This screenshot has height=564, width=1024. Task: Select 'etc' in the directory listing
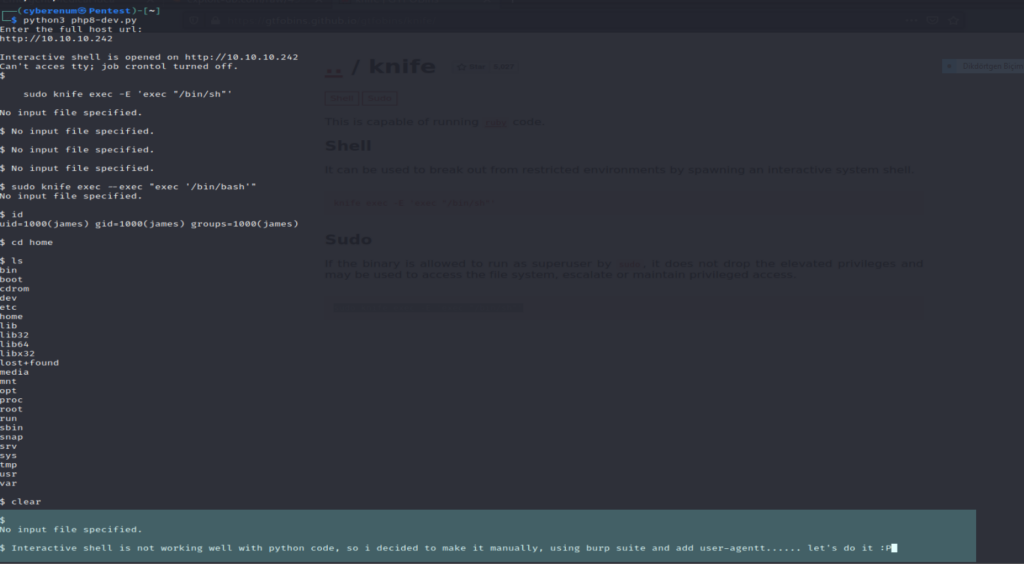point(8,307)
